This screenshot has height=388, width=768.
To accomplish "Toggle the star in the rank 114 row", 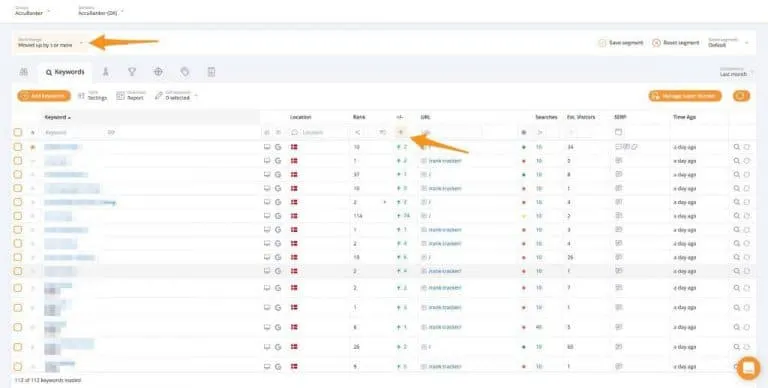I will point(33,216).
